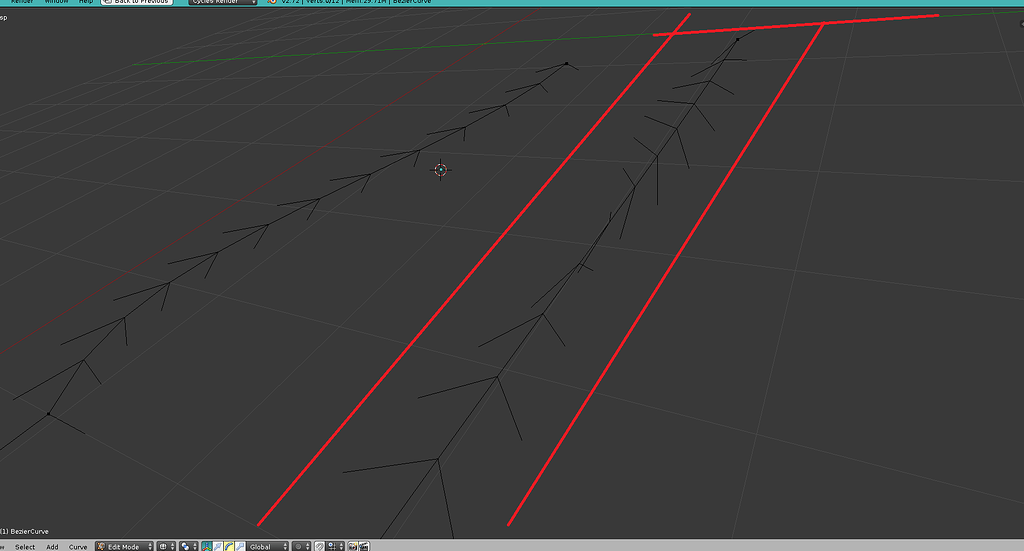Open the Edit Mode selector dropdown

pos(124,546)
